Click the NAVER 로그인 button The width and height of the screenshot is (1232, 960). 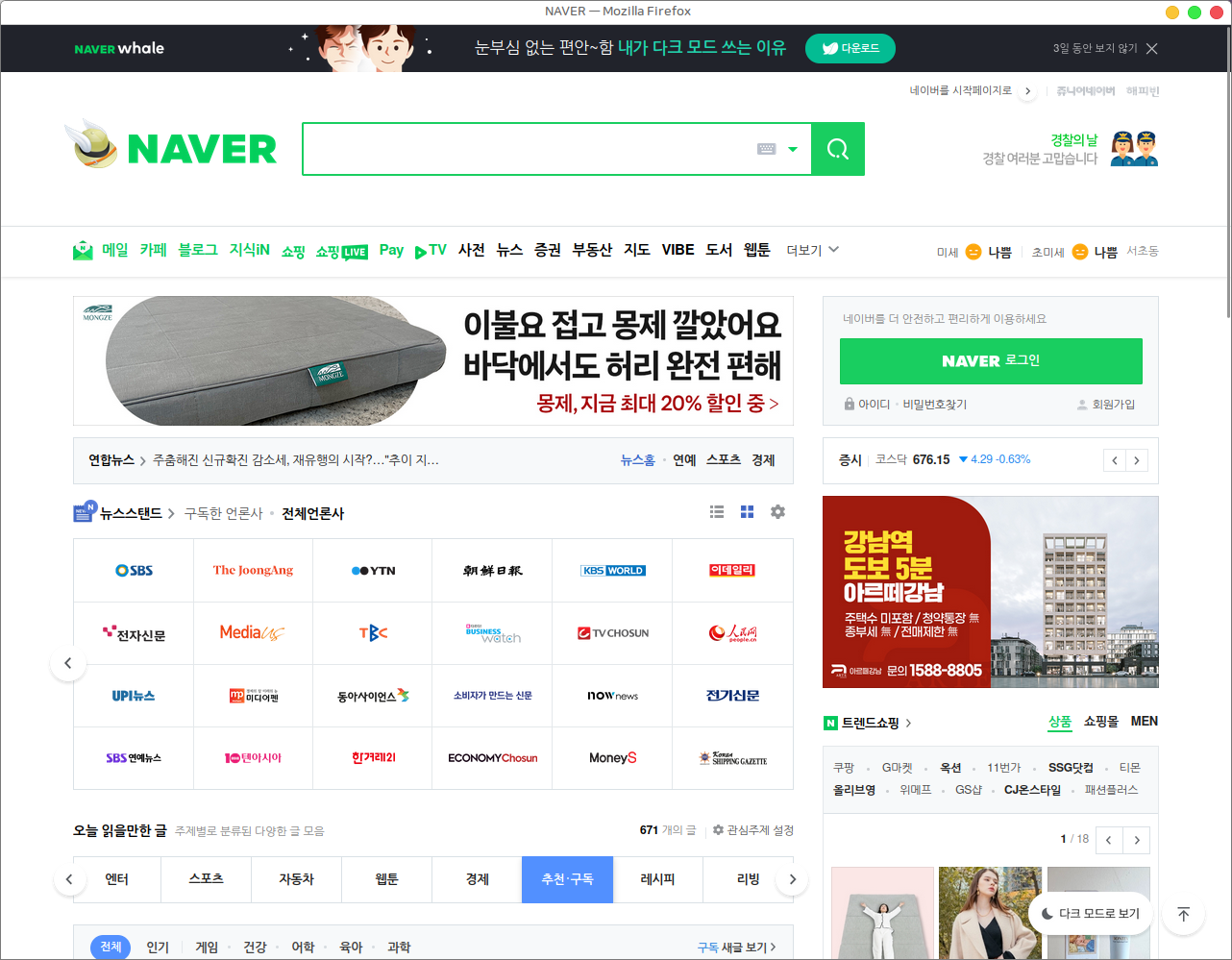click(991, 361)
